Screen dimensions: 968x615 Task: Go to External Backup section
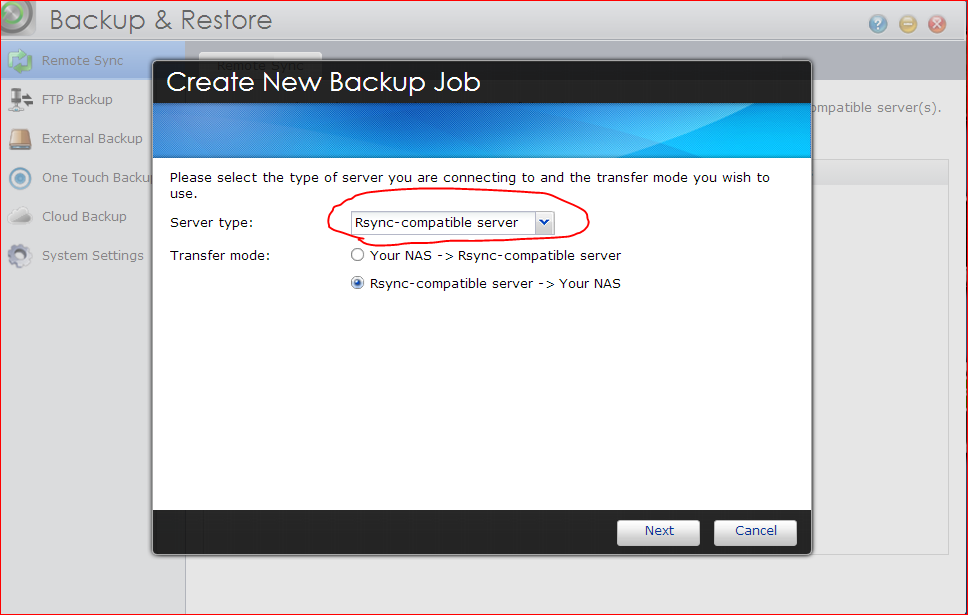(92, 139)
